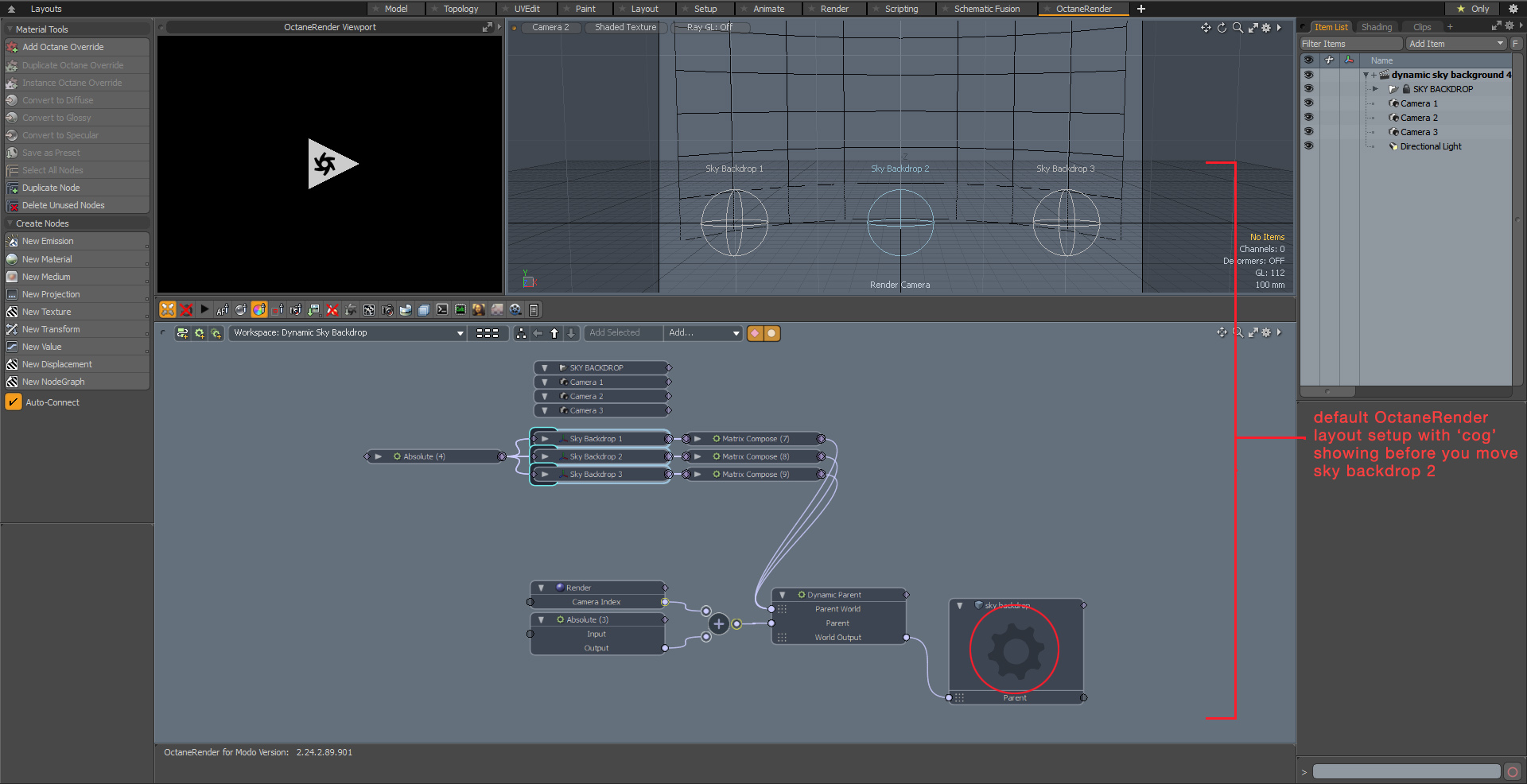Toggle the Only star option
The height and width of the screenshot is (784, 1527).
tap(1474, 9)
